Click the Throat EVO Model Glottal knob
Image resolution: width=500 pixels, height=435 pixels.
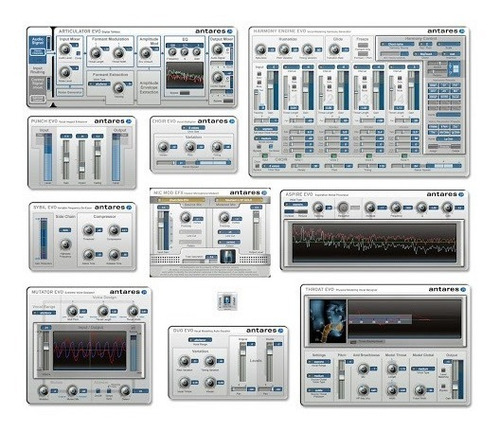(420, 390)
